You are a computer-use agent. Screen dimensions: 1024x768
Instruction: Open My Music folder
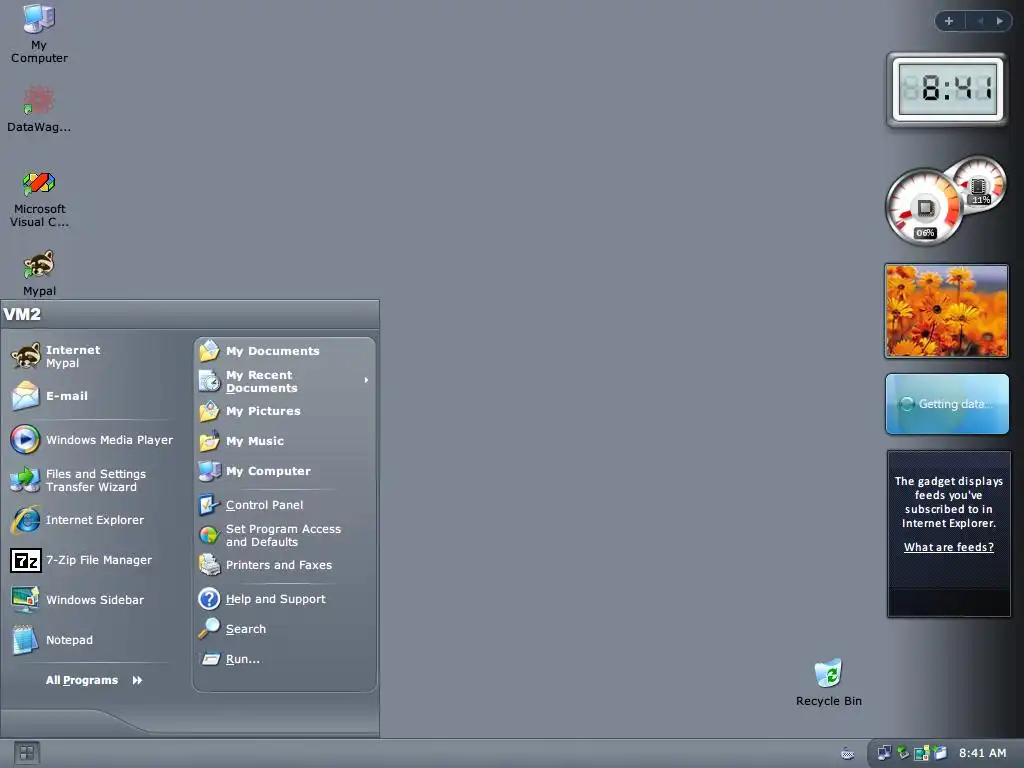pyautogui.click(x=285, y=441)
